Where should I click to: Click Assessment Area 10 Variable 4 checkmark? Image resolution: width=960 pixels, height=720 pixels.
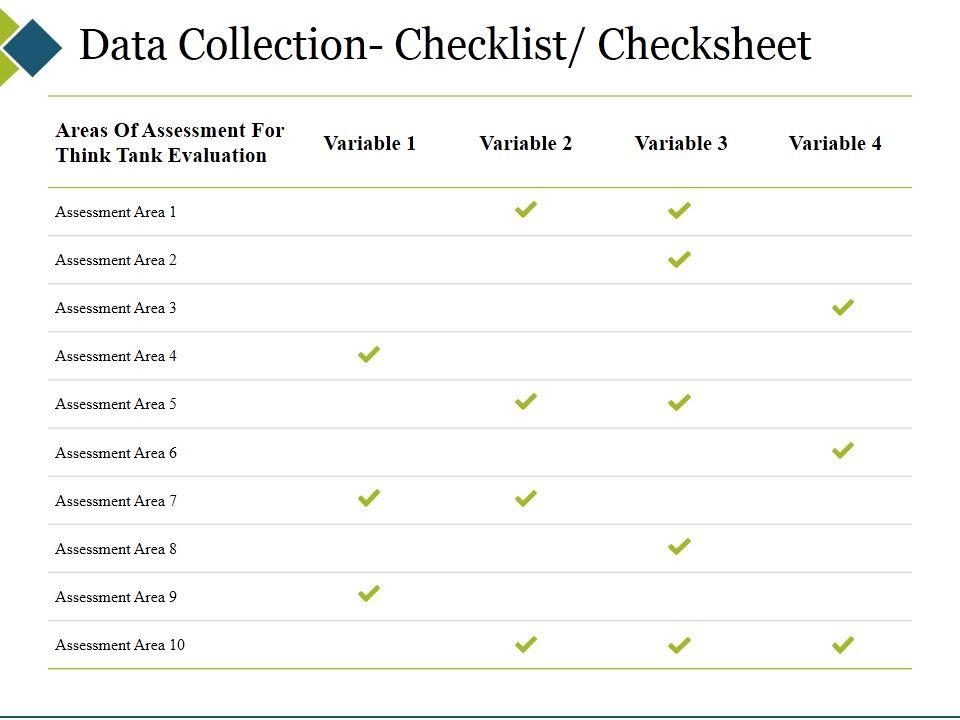point(843,645)
